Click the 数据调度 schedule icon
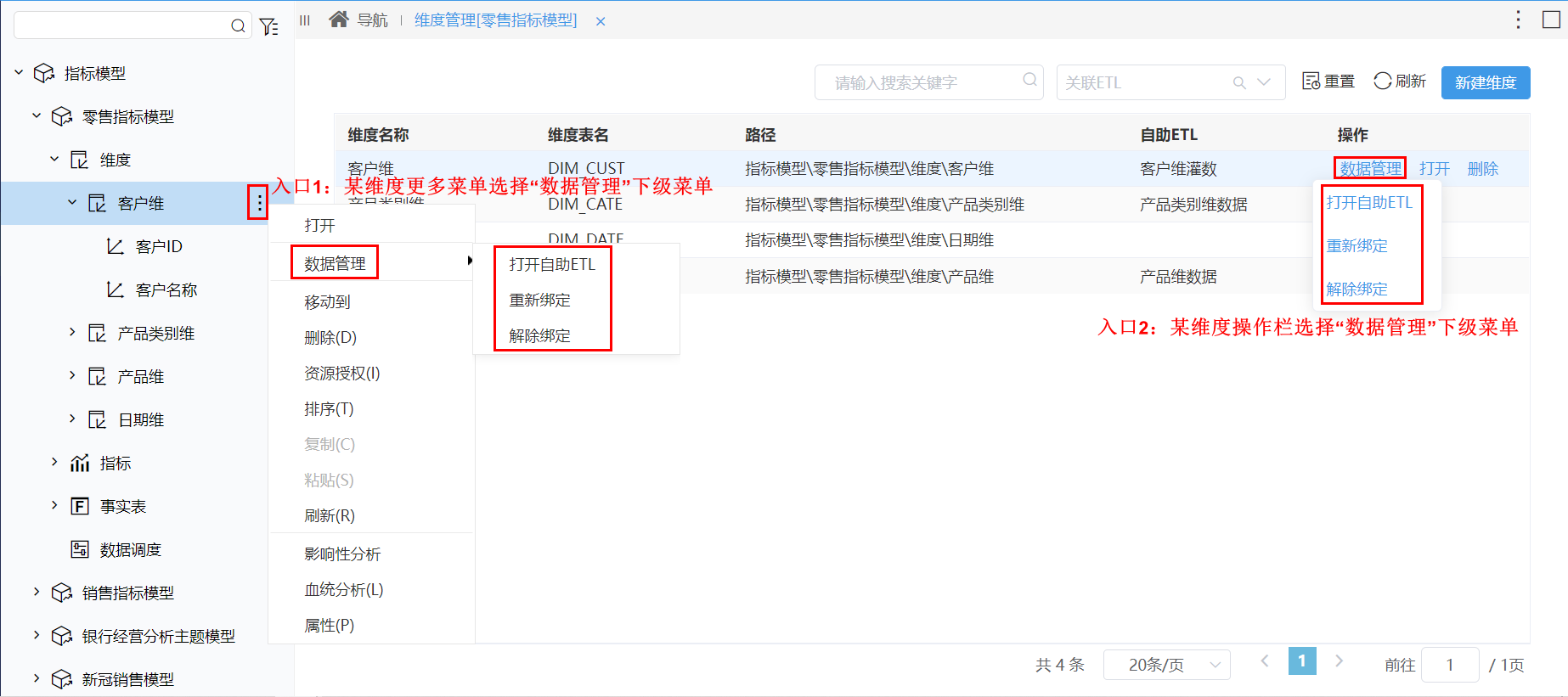This screenshot has width=1568, height=697. click(x=80, y=550)
